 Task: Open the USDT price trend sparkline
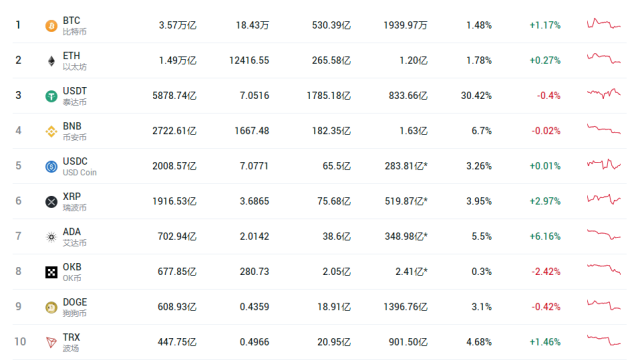pos(604,93)
